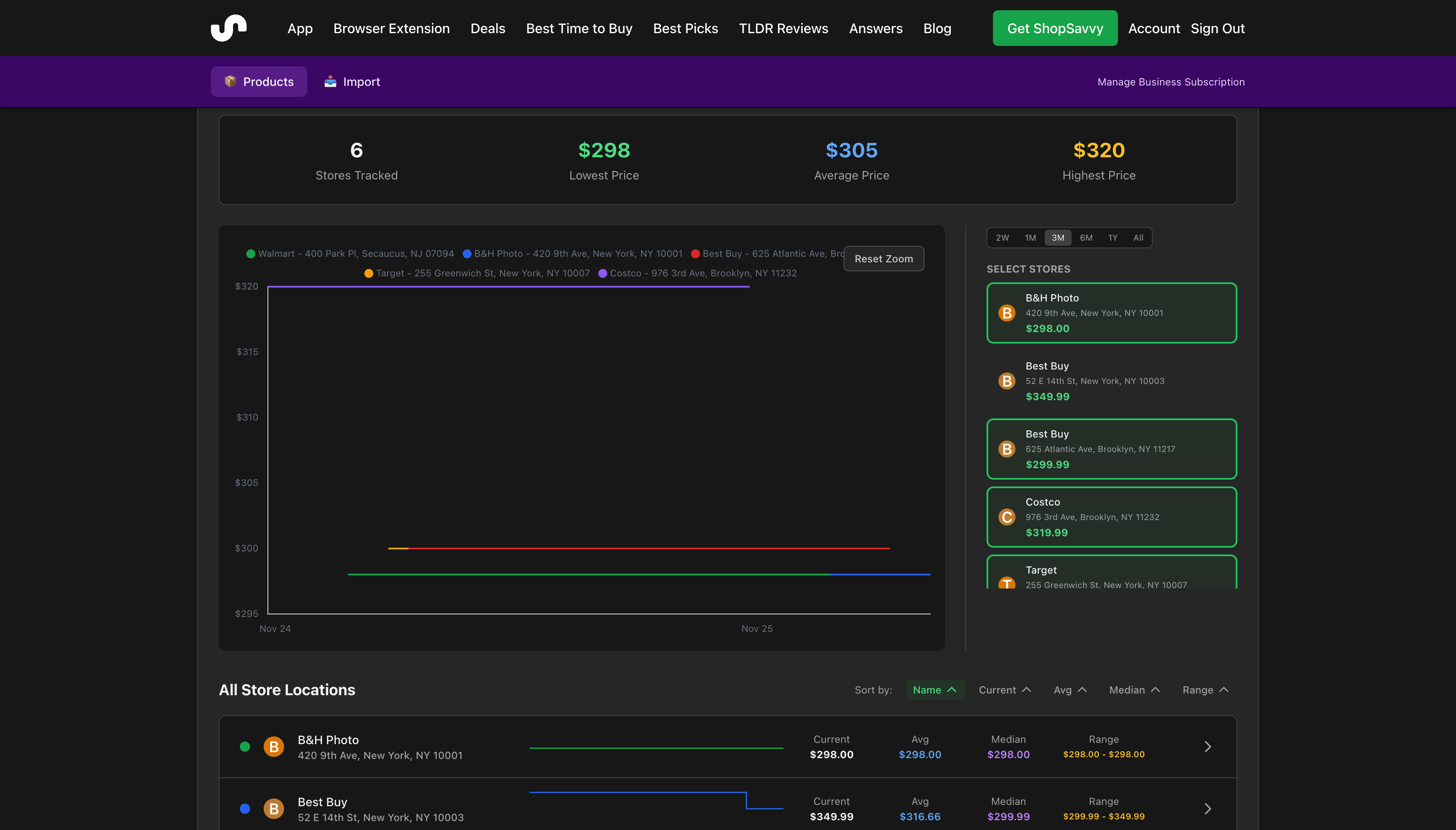The image size is (1456, 830).
Task: Open Manage Business Subscription link
Action: 1170,82
